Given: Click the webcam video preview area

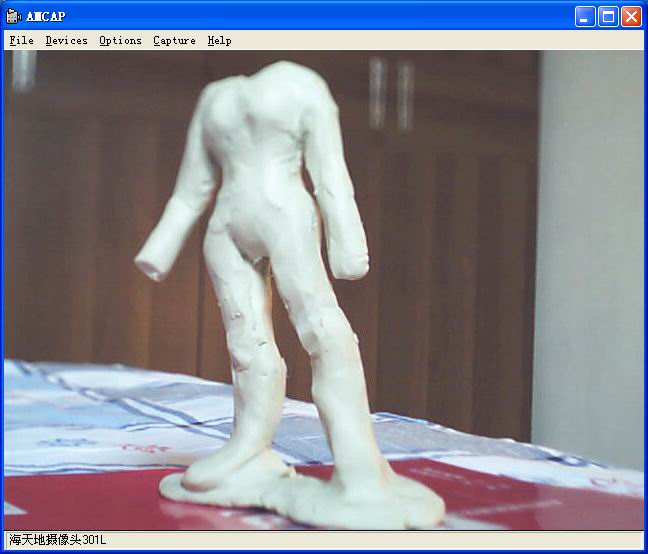Looking at the screenshot, I should [324, 290].
